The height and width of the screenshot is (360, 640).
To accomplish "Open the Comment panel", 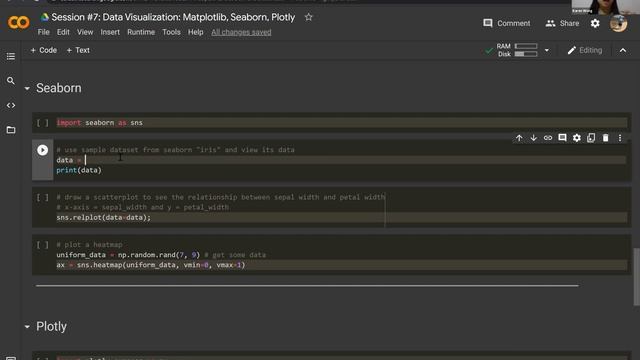I will (507, 23).
